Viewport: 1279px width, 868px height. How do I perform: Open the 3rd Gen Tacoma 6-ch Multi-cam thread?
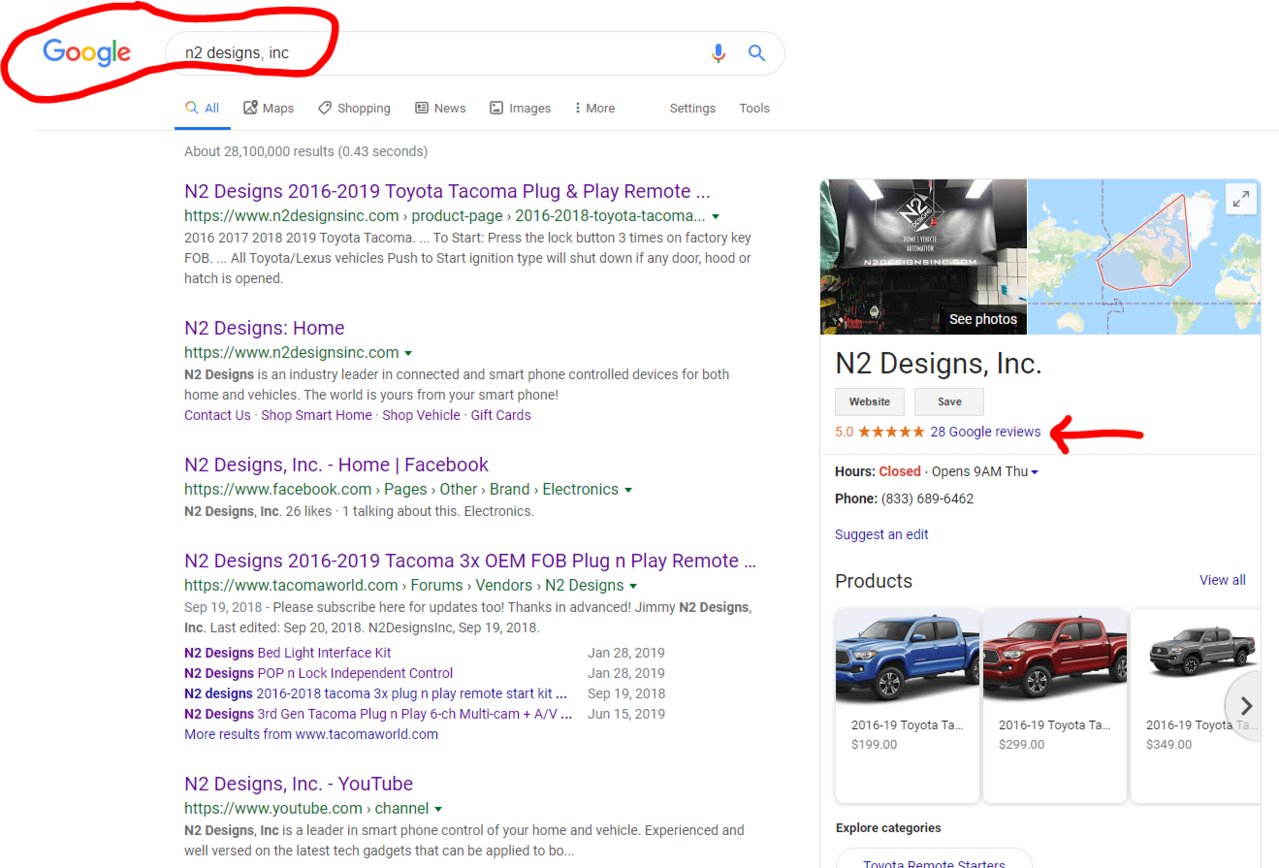(x=378, y=714)
